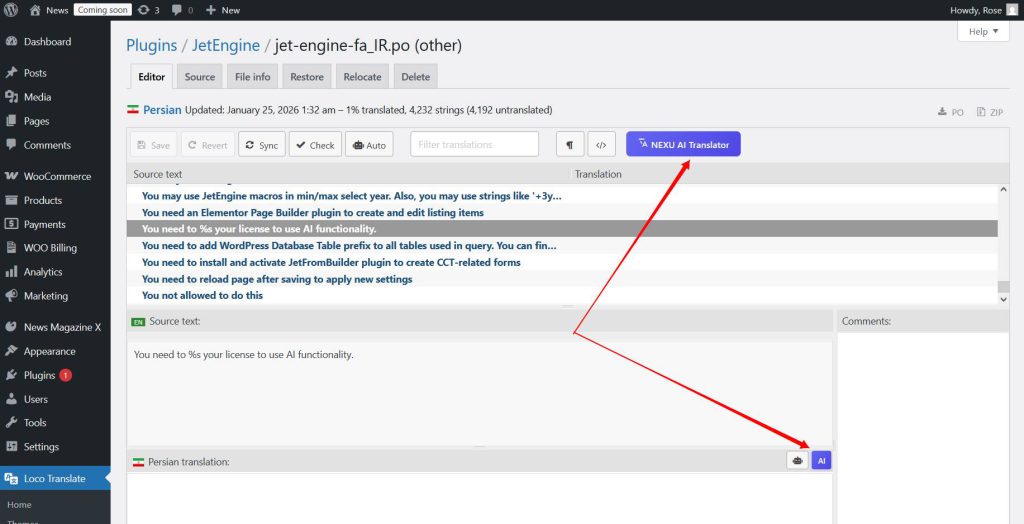Open WooCommerce in sidebar

click(57, 176)
